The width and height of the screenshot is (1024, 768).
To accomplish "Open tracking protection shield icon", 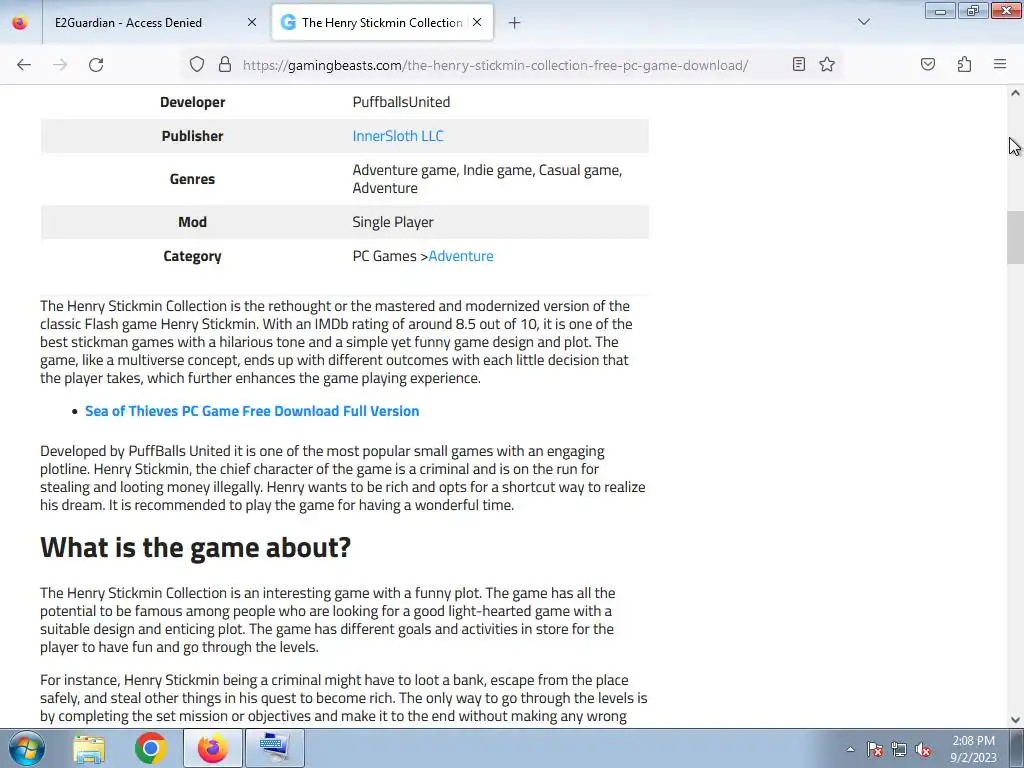I will (x=197, y=65).
